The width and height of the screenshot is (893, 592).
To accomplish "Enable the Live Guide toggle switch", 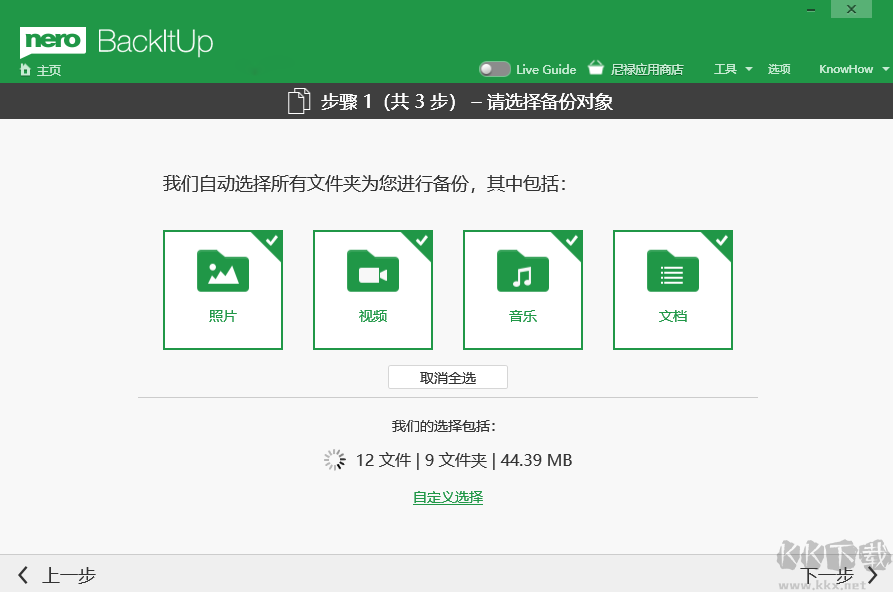I will pyautogui.click(x=494, y=69).
